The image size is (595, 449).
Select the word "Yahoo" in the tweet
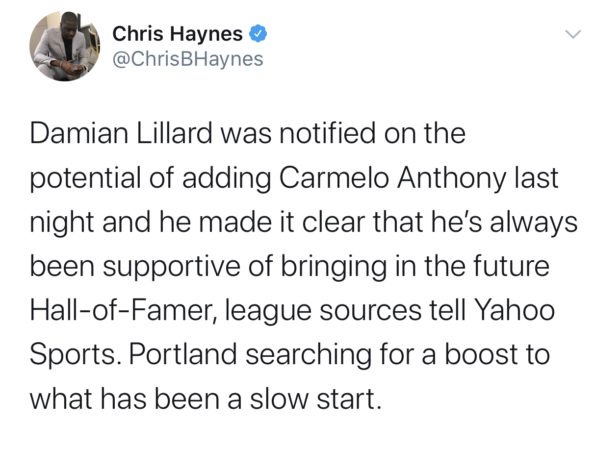[515, 310]
